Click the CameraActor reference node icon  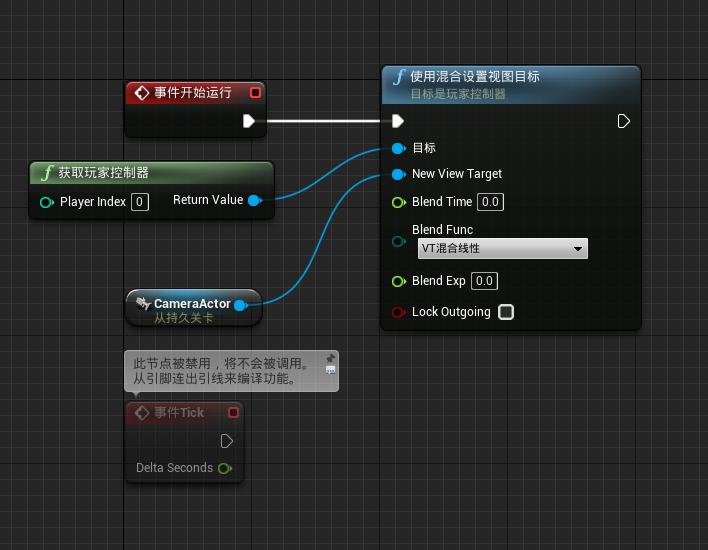tap(144, 303)
